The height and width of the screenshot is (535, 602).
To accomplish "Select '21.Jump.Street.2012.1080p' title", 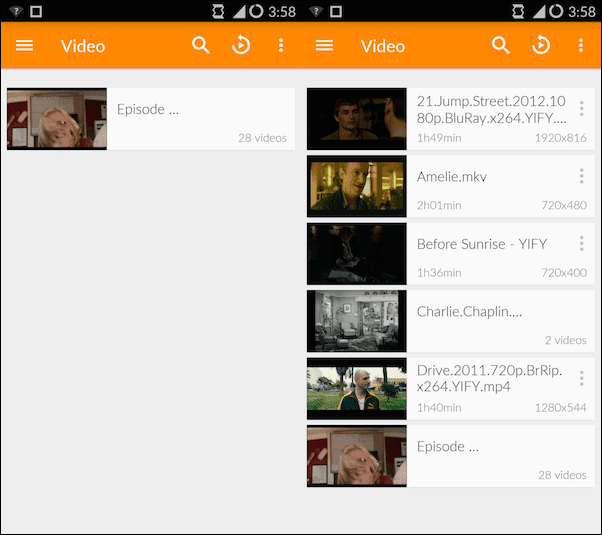I will (x=491, y=109).
